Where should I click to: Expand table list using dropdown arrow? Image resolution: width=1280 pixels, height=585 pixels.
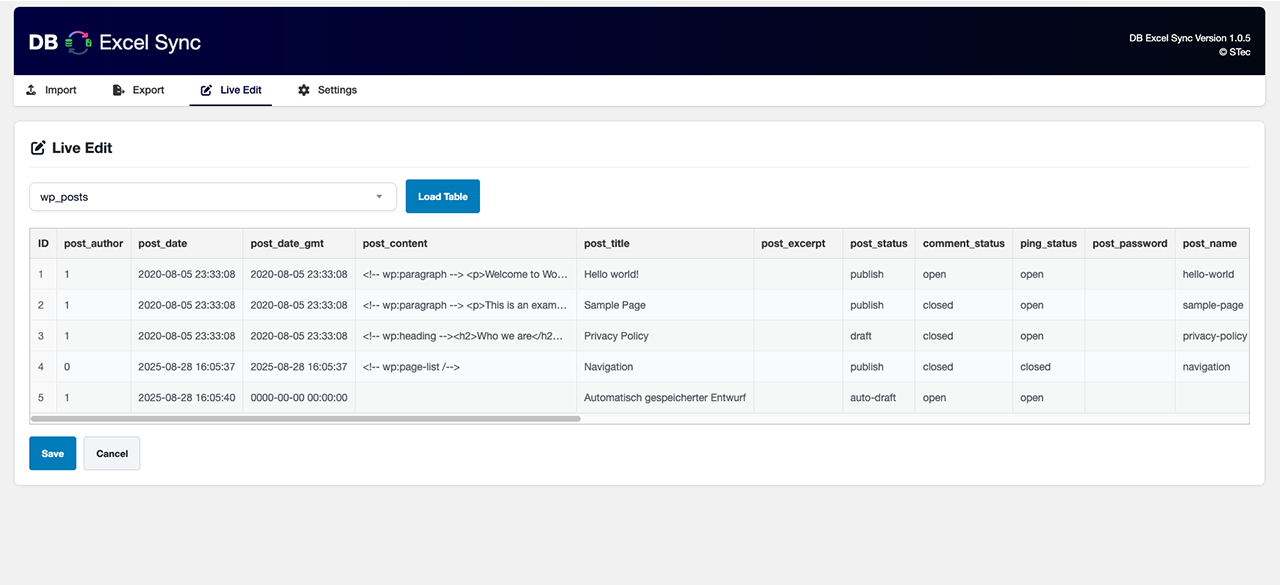379,197
